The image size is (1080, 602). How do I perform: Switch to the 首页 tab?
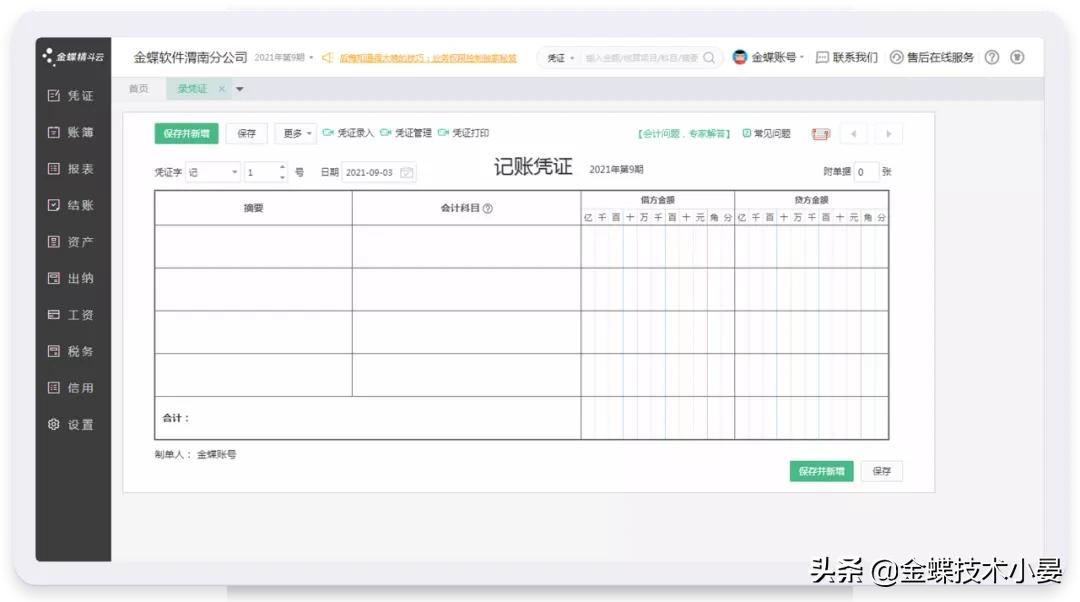coord(139,88)
